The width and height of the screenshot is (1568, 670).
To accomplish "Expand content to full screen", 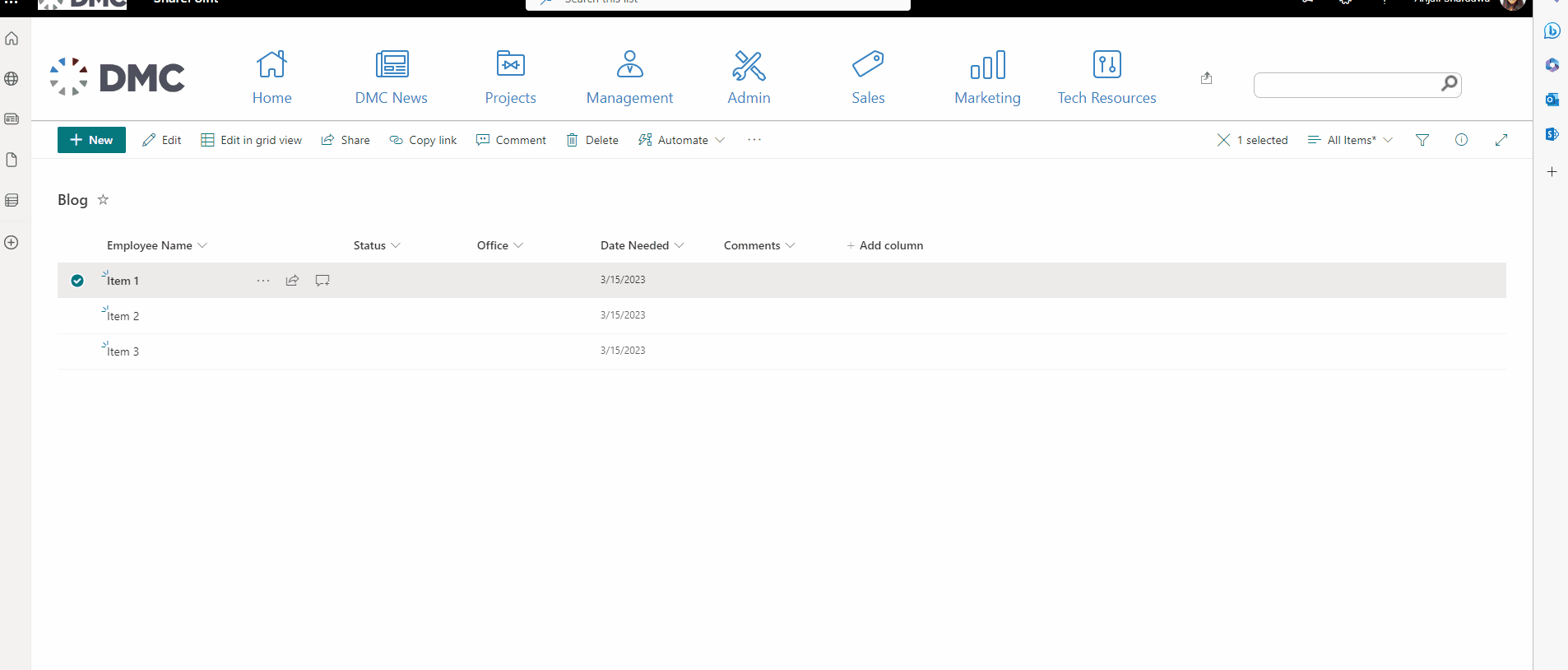I will pos(1501,140).
